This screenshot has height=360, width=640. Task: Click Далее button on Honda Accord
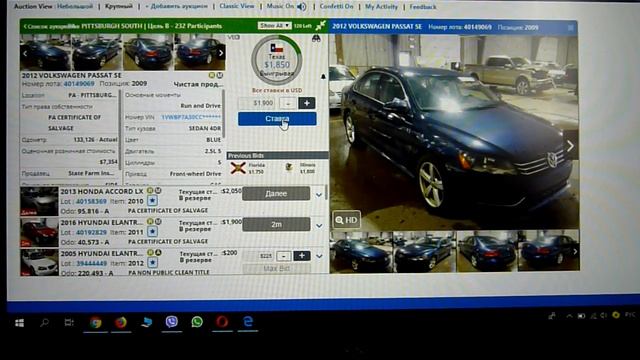pos(276,193)
